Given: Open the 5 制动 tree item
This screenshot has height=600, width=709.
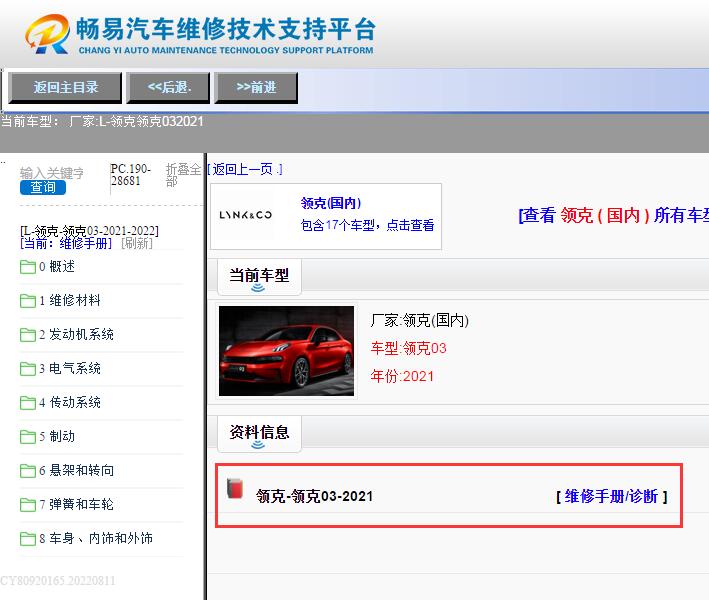Looking at the screenshot, I should pyautogui.click(x=57, y=437).
